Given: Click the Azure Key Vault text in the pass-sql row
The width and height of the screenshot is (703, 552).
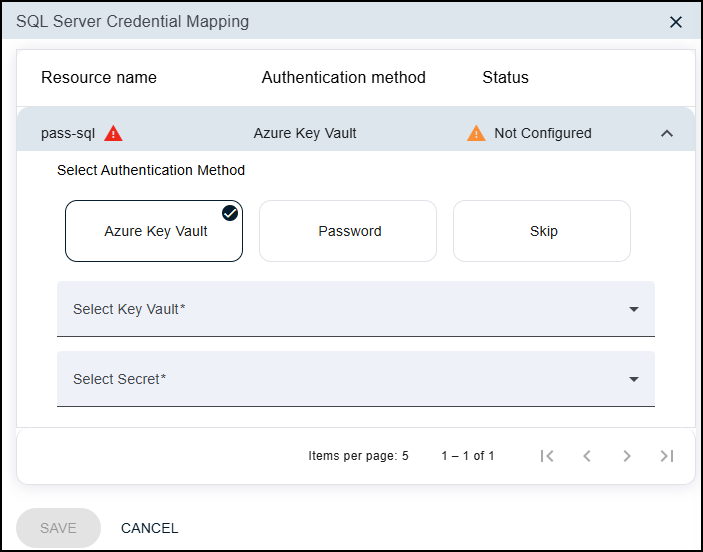Looking at the screenshot, I should (305, 133).
